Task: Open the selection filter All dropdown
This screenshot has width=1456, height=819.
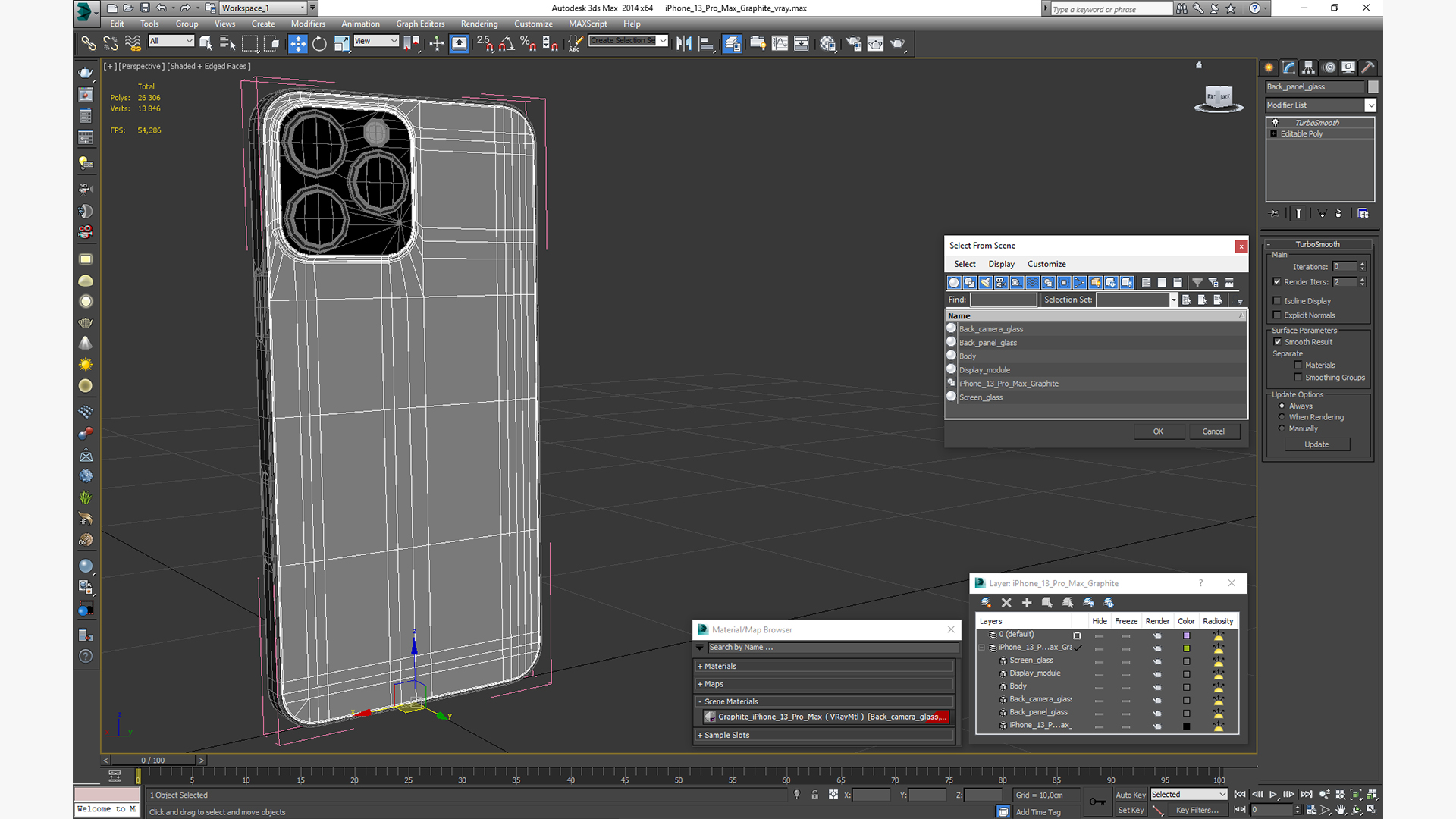Action: [171, 41]
